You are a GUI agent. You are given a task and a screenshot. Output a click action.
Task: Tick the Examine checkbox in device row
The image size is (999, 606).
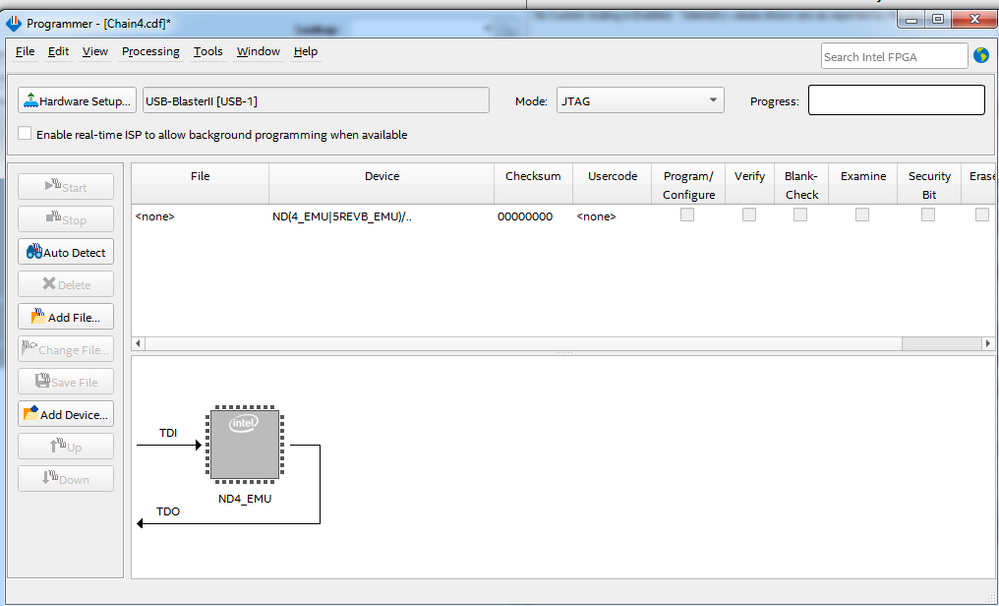[862, 215]
